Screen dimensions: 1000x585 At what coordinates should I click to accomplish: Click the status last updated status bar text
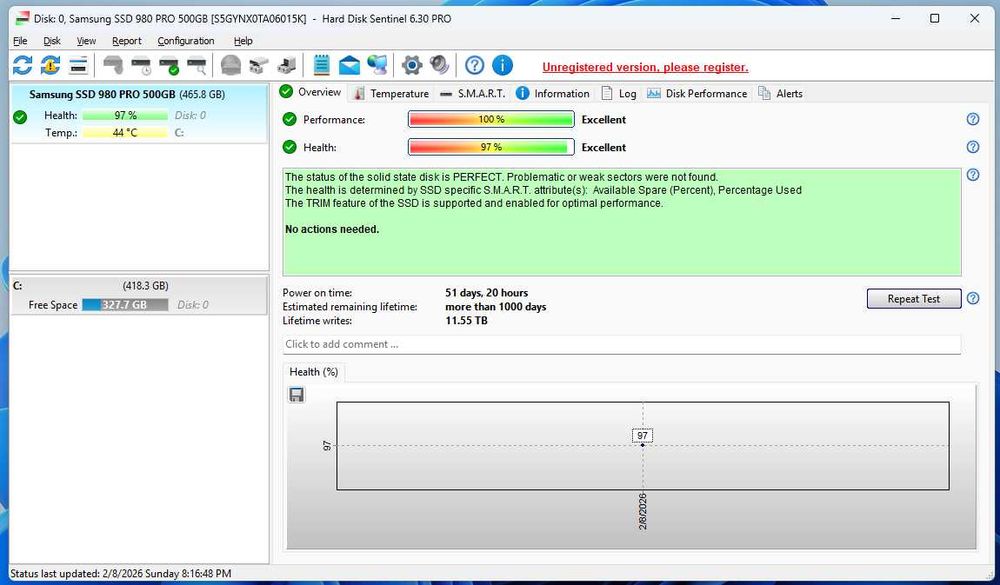[x=121, y=574]
